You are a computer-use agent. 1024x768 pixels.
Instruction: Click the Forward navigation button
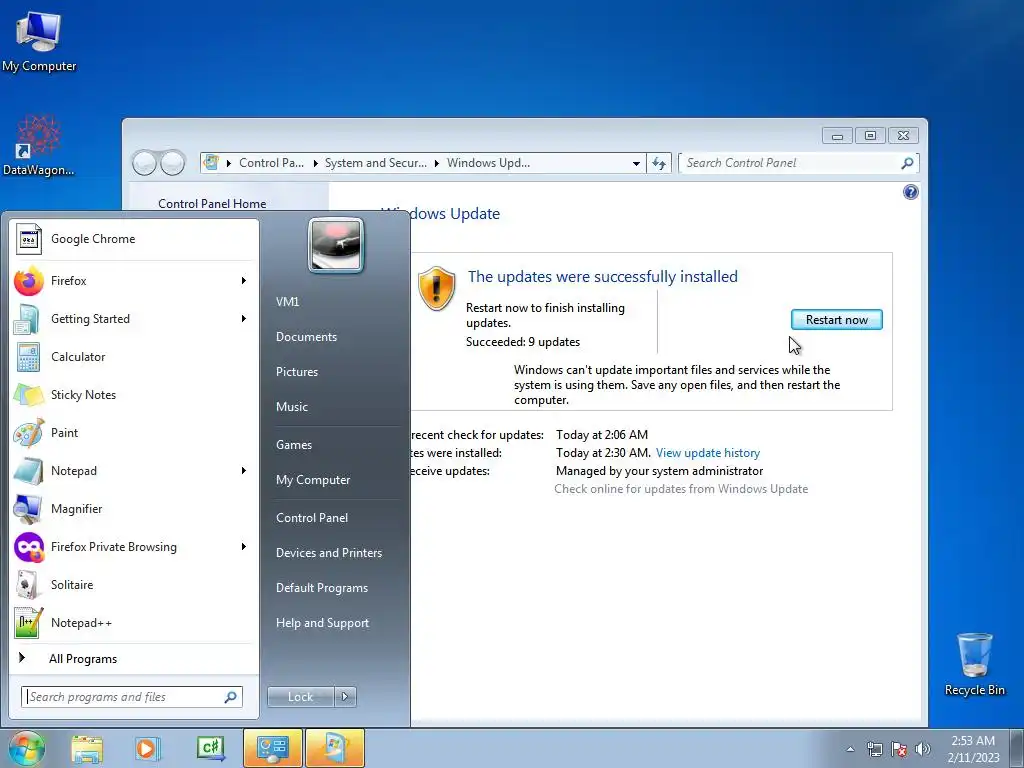pyautogui.click(x=173, y=163)
